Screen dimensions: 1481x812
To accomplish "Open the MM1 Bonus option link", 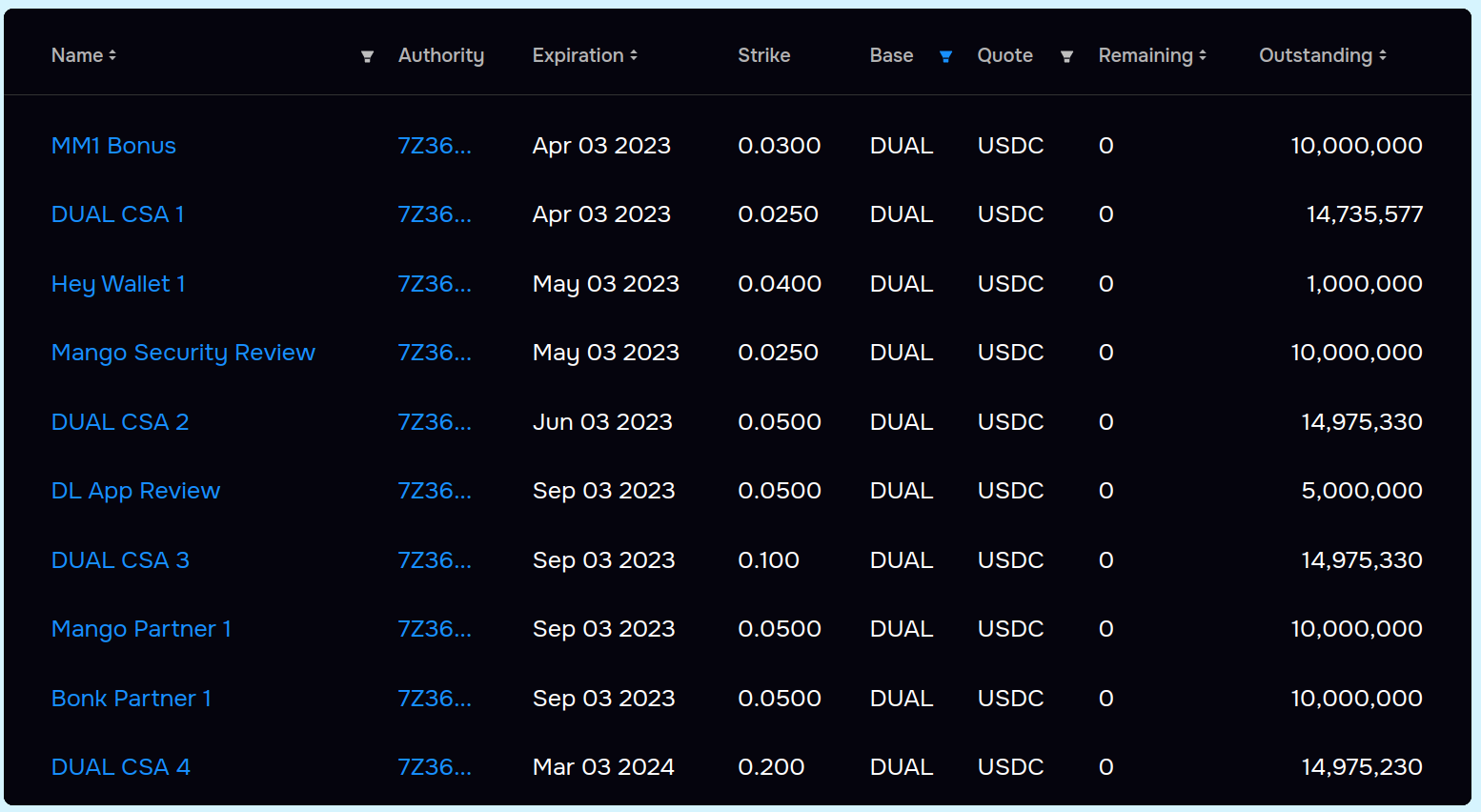I will 113,146.
